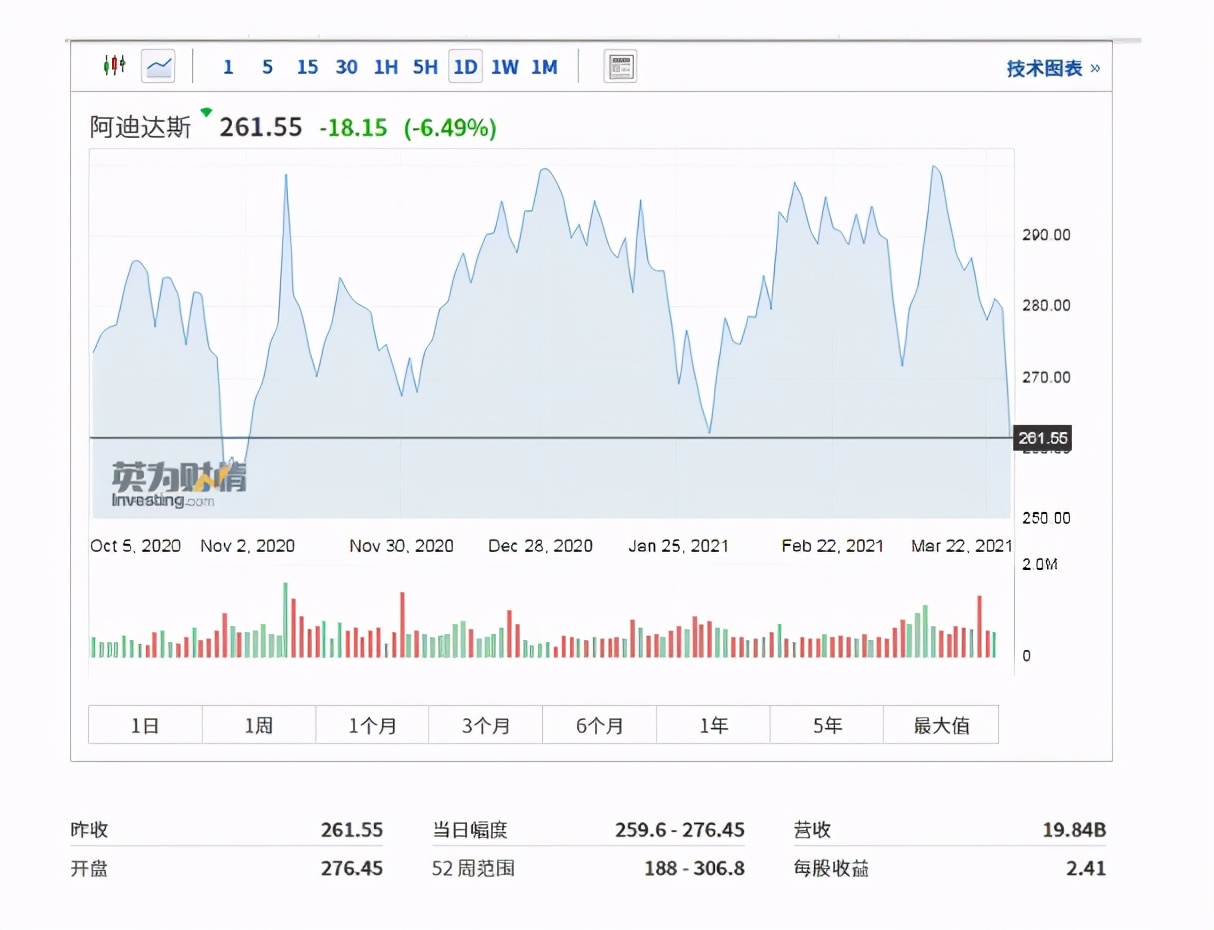
Task: Click the Nov 2, 2020 date label
Action: click(247, 546)
